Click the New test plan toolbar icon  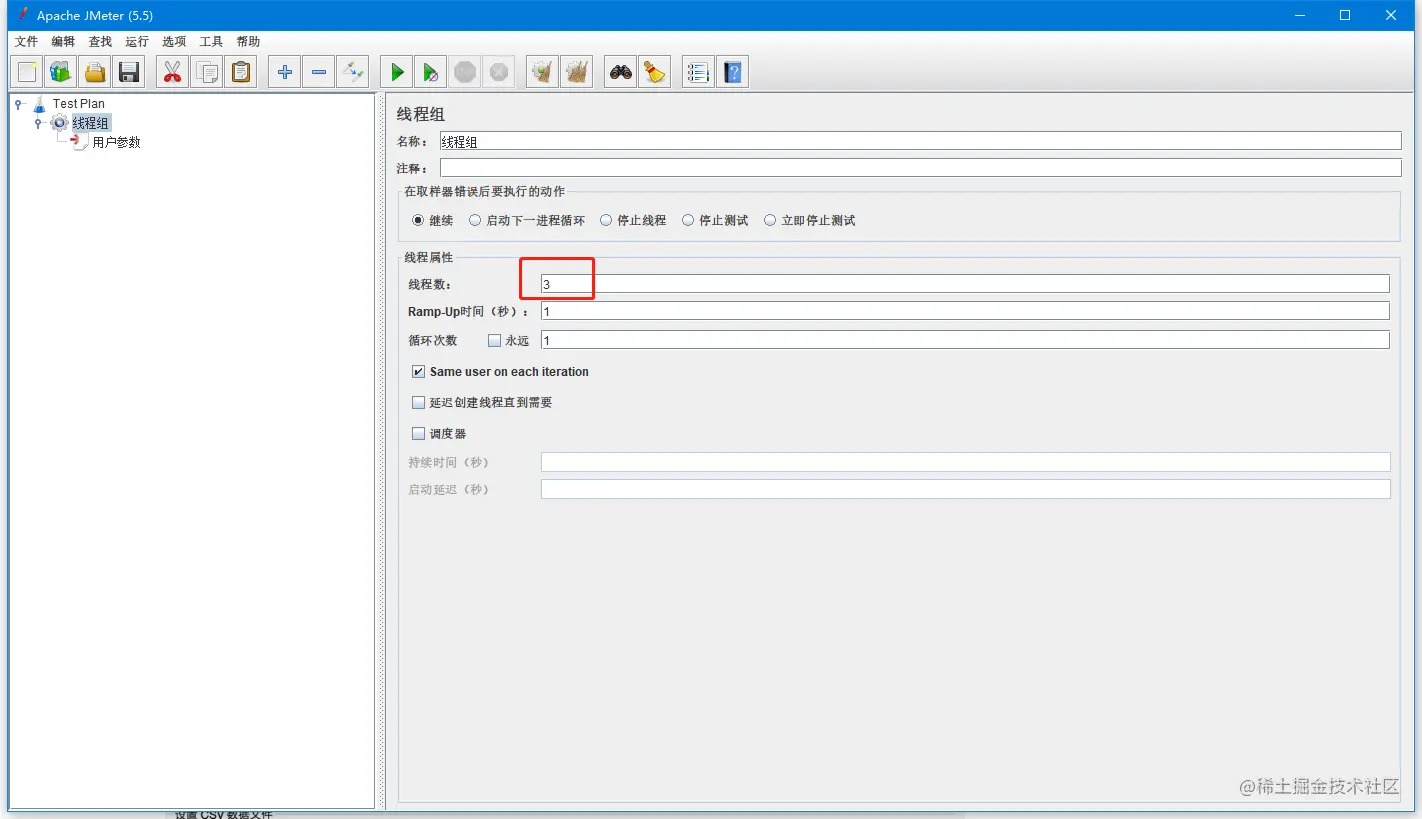point(27,72)
